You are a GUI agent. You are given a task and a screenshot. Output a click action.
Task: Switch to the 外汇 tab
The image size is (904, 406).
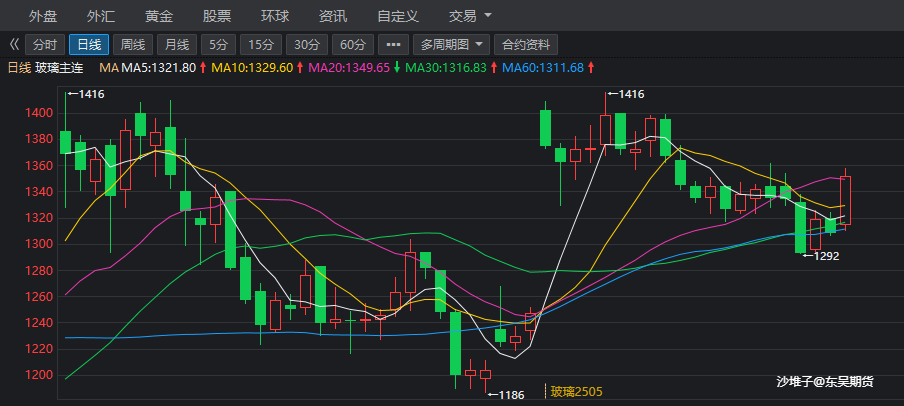click(101, 16)
